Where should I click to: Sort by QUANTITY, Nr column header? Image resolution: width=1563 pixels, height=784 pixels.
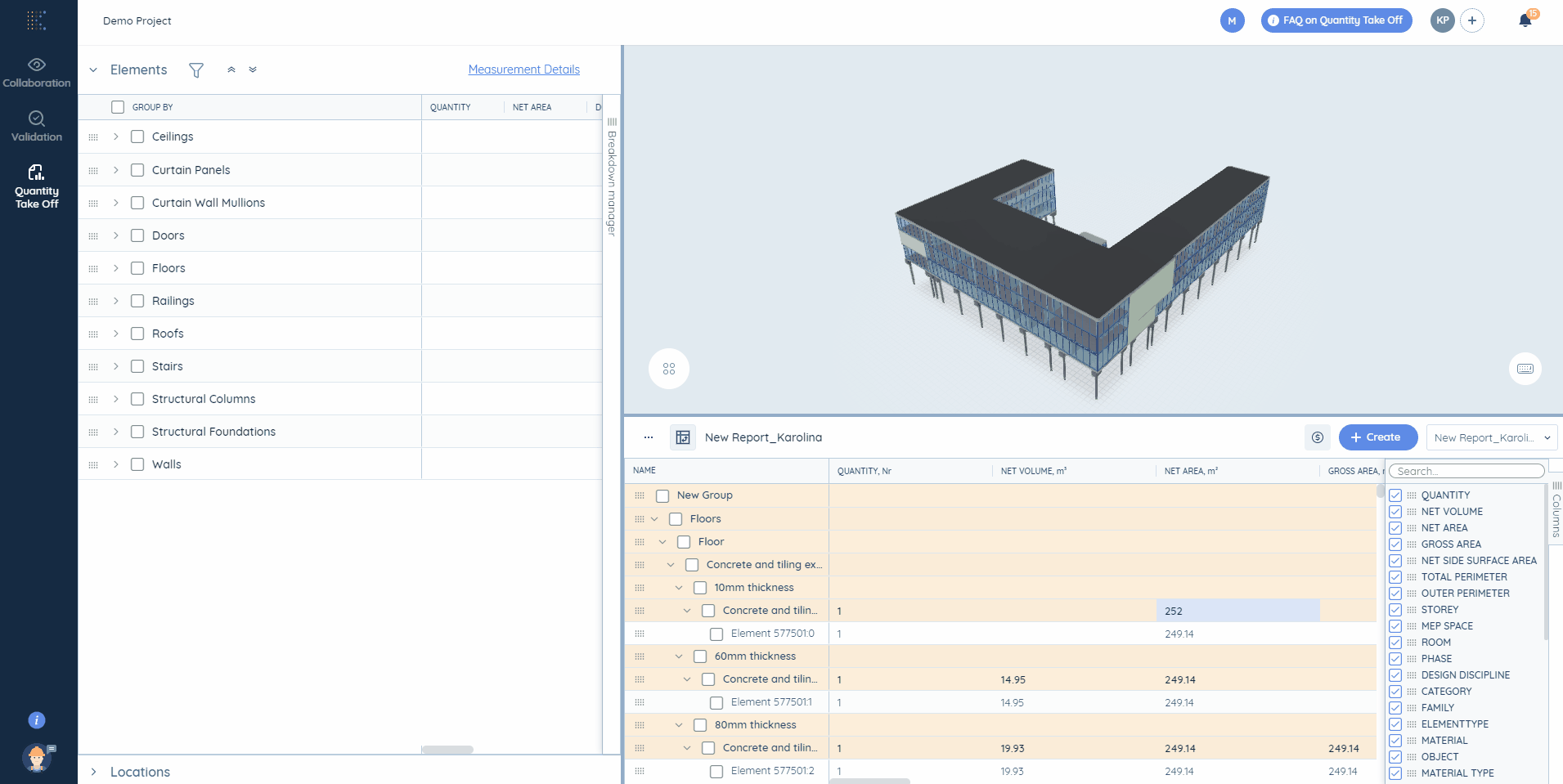click(x=865, y=471)
